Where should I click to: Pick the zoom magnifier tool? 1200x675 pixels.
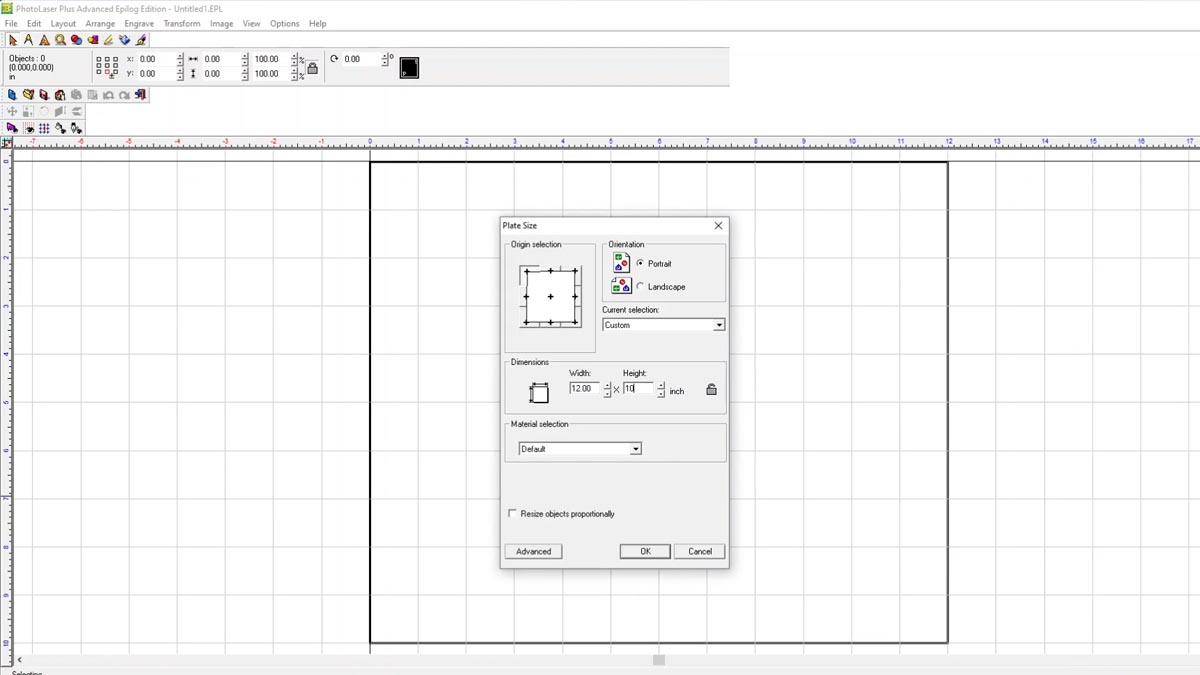61,40
